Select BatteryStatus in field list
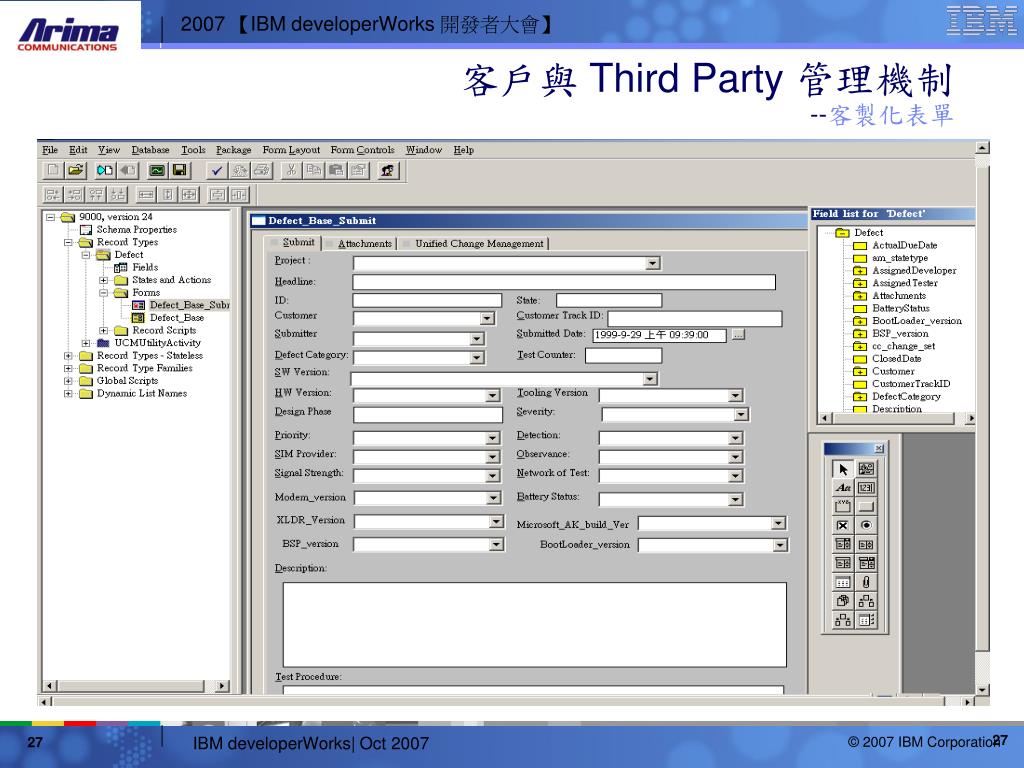The image size is (1024, 768). (901, 308)
